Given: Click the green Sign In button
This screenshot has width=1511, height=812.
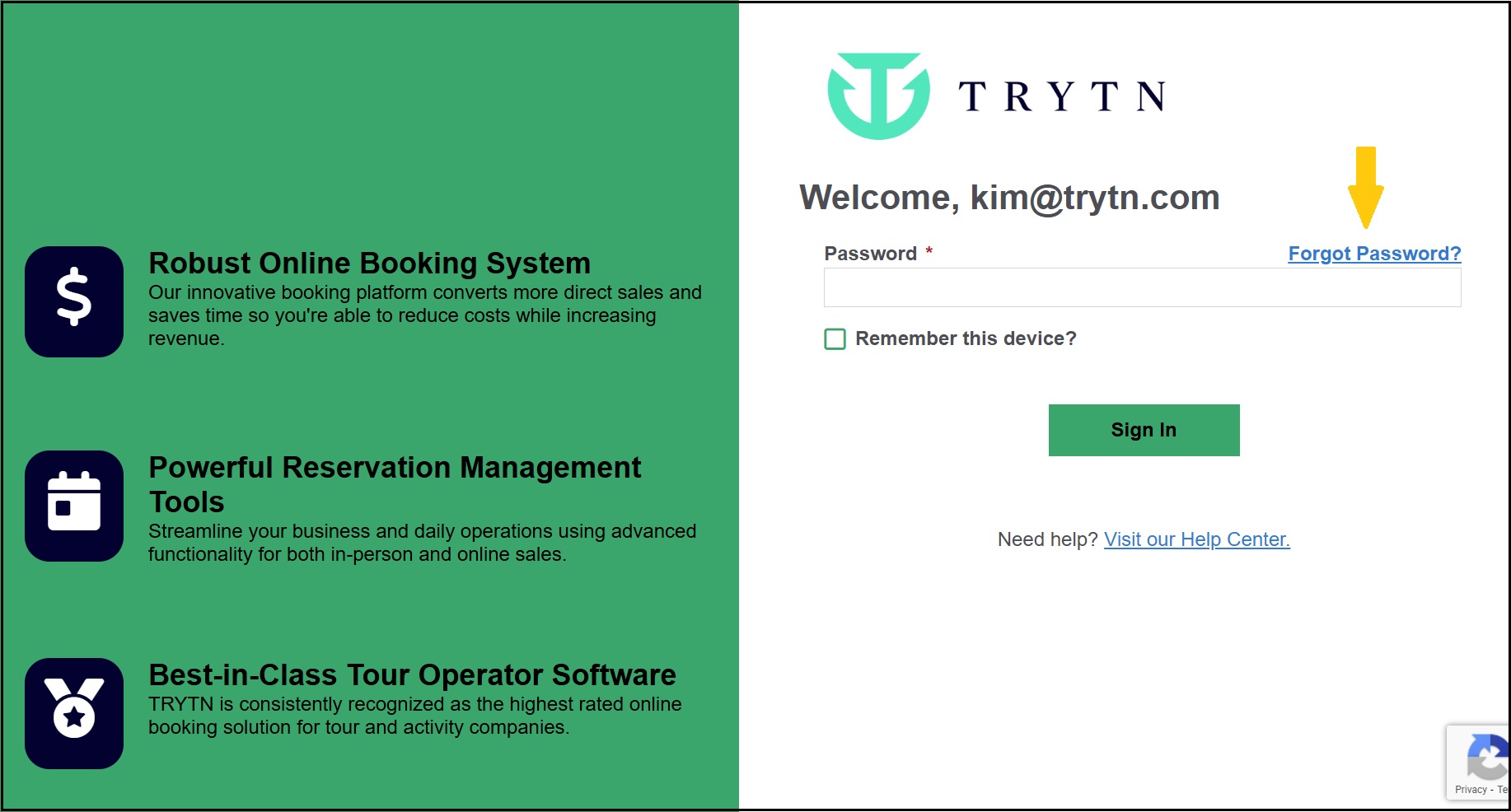Looking at the screenshot, I should [1144, 430].
